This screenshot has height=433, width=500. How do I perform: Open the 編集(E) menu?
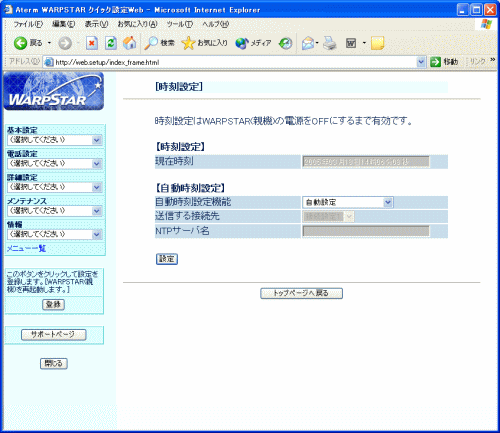(x=63, y=24)
